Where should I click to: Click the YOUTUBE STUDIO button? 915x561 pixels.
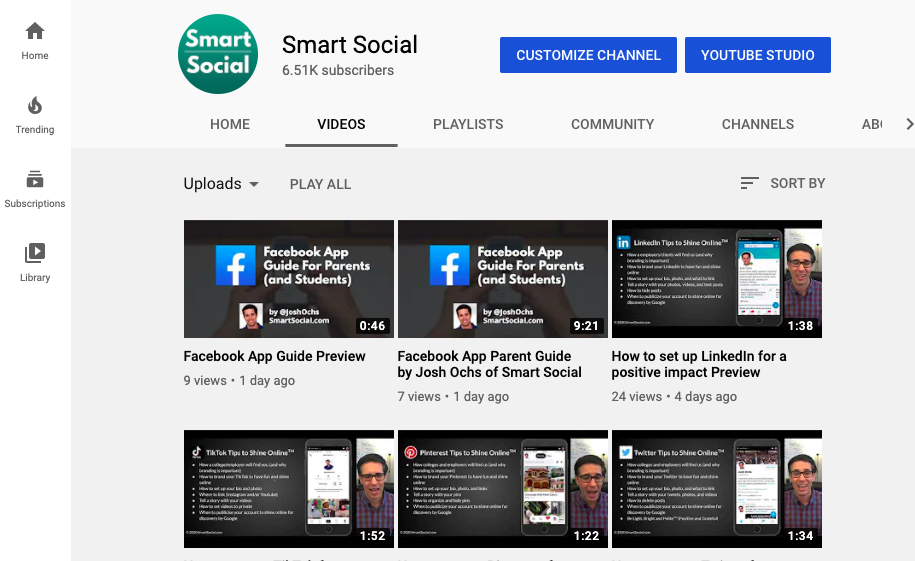click(x=757, y=55)
